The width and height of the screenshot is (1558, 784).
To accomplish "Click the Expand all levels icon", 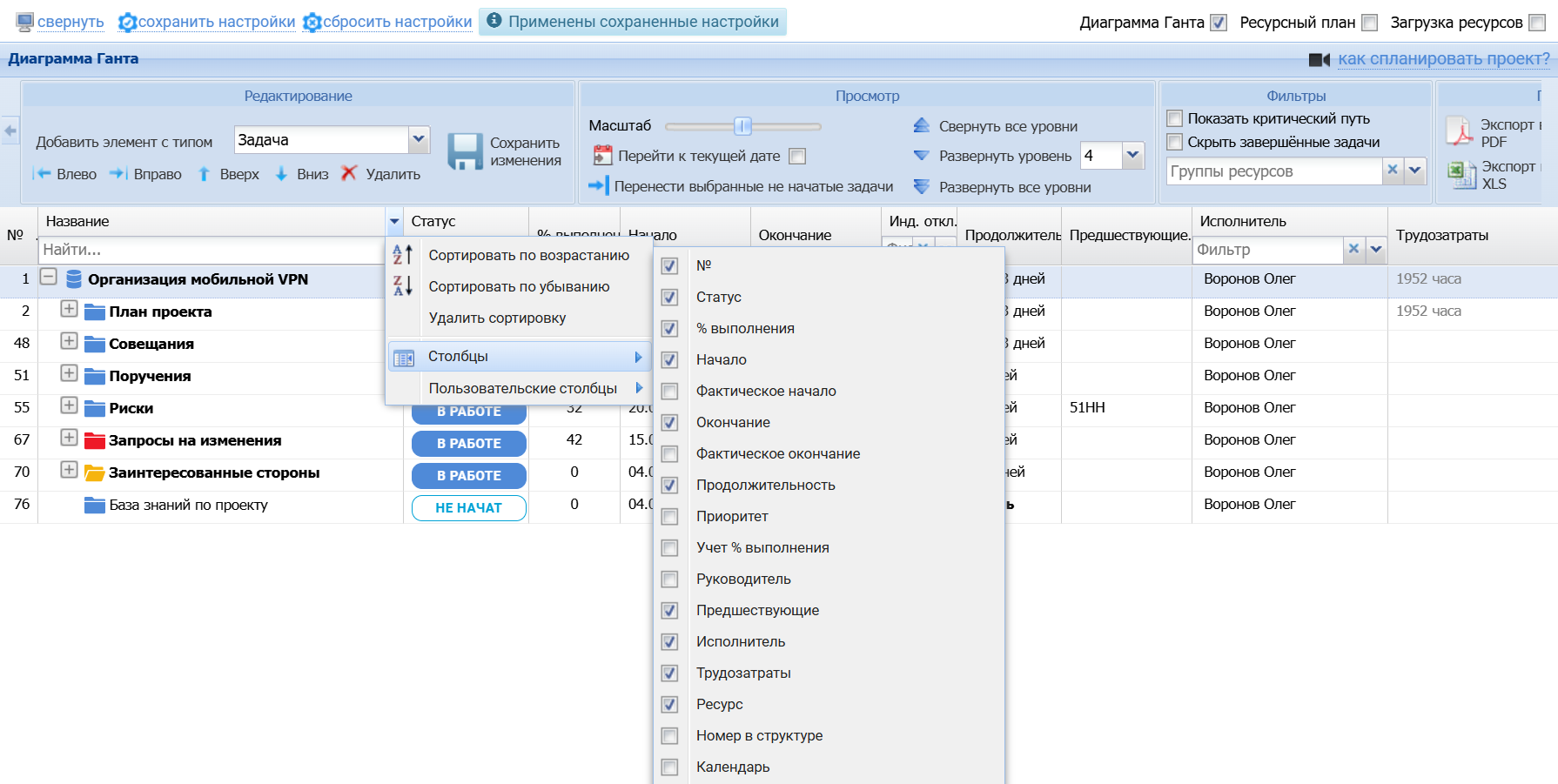I will [921, 186].
